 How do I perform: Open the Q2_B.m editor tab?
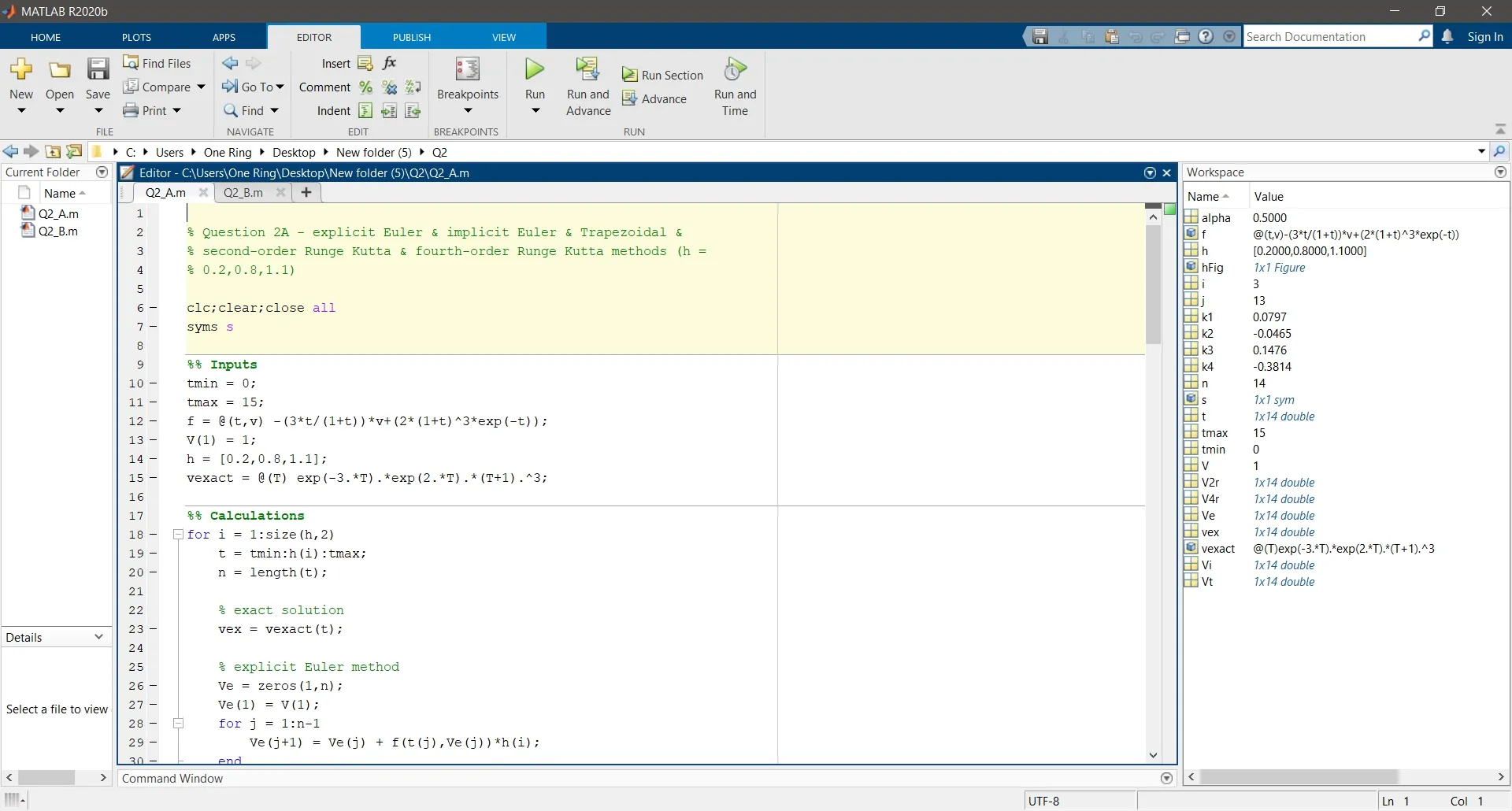point(243,193)
